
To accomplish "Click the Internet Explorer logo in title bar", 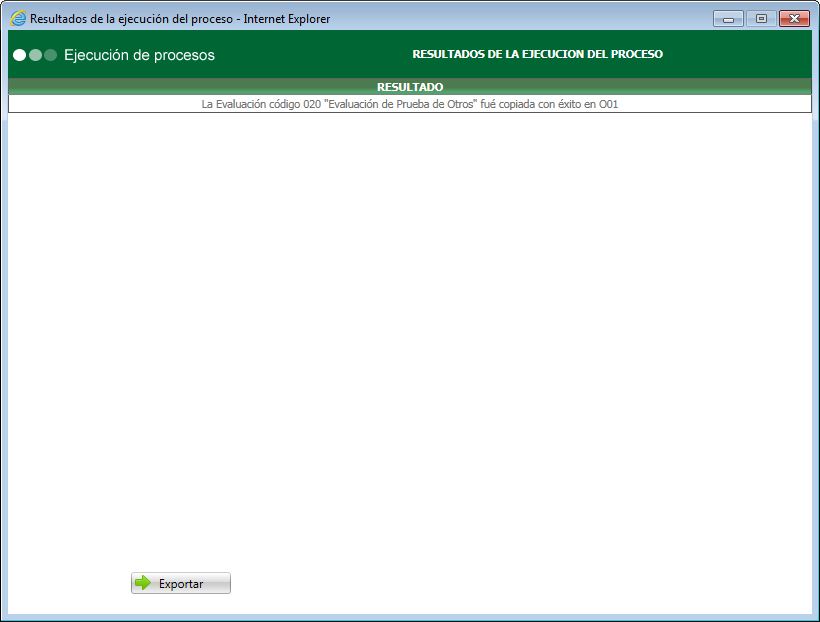I will [x=18, y=19].
